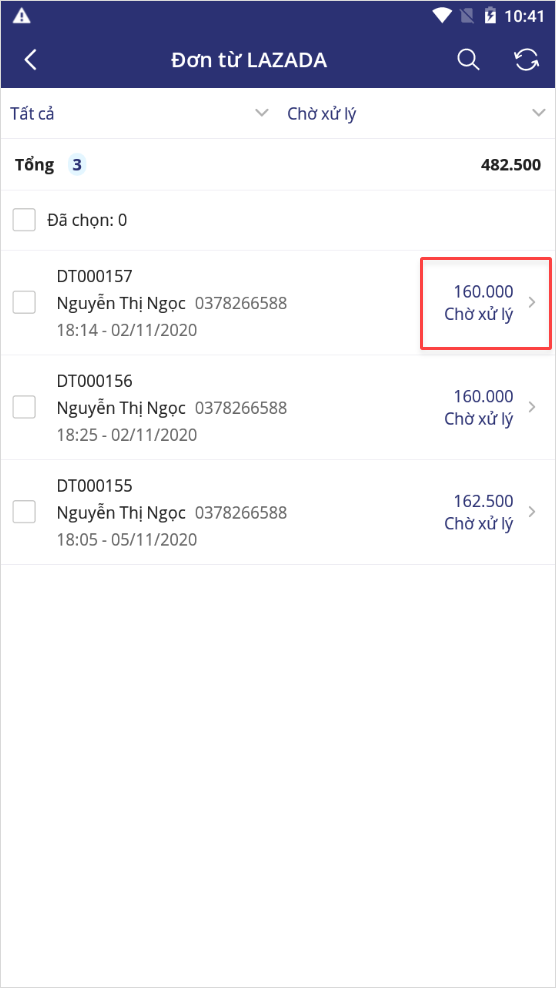This screenshot has height=988, width=556.
Task: Expand order DT000156 with its arrow
Action: click(532, 407)
